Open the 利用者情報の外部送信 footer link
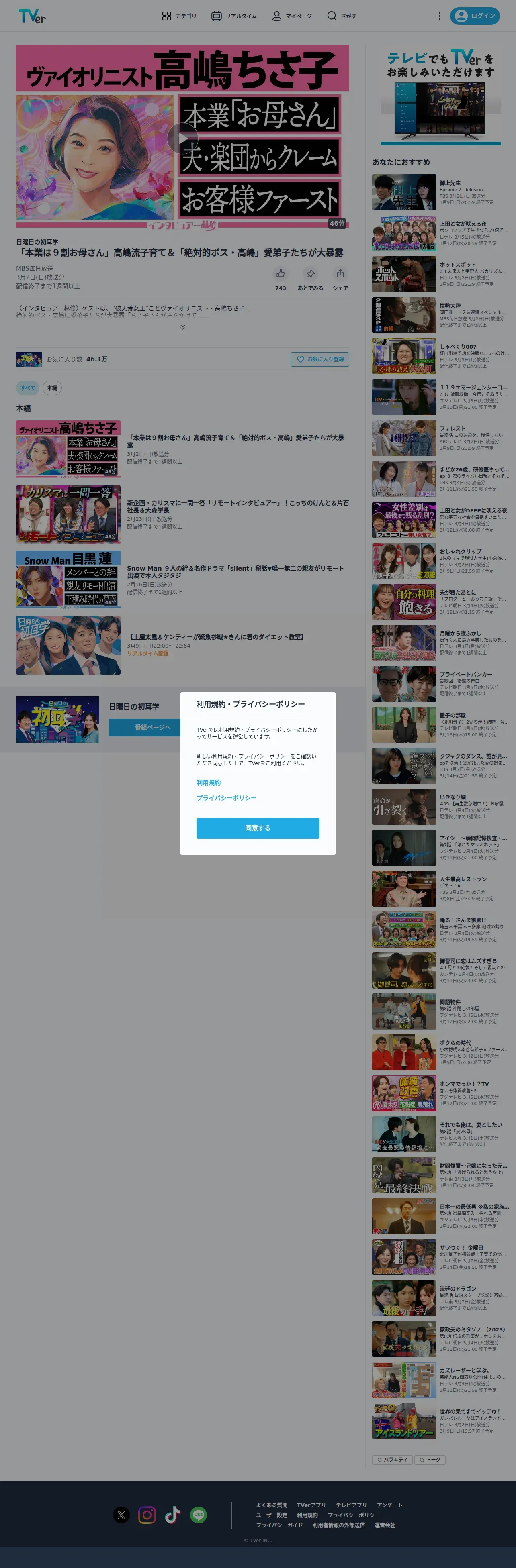Screen dimensions: 516x1568 click(x=339, y=1525)
